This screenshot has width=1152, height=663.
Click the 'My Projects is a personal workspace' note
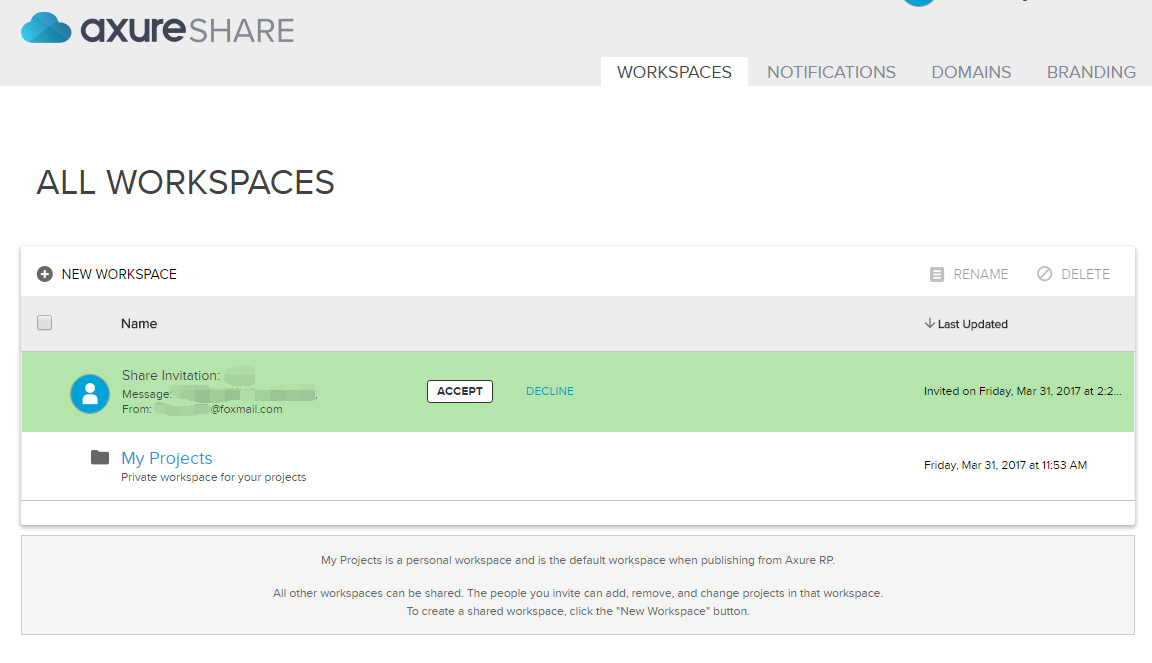(578, 560)
